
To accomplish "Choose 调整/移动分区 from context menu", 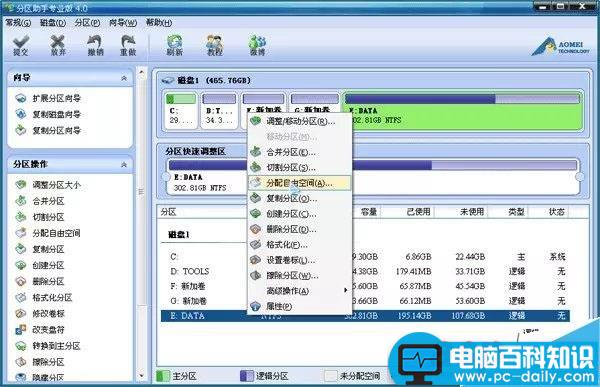I will (x=300, y=121).
